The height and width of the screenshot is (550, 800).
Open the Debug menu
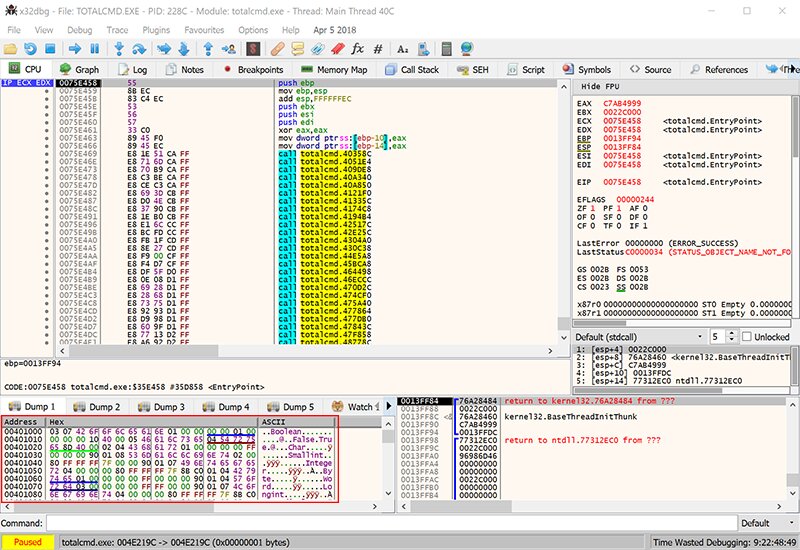point(80,30)
